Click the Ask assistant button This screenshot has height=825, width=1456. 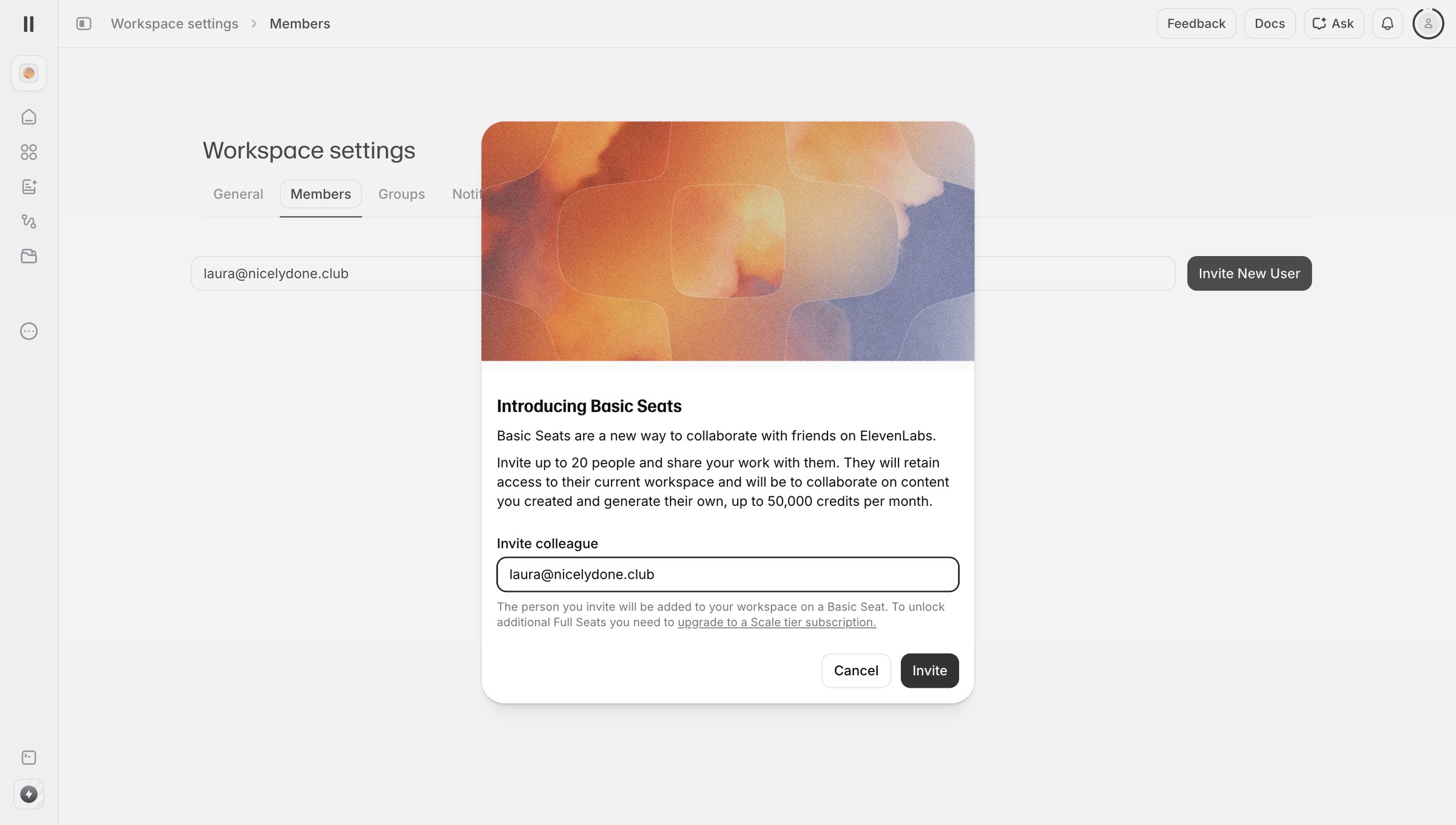coord(1333,24)
